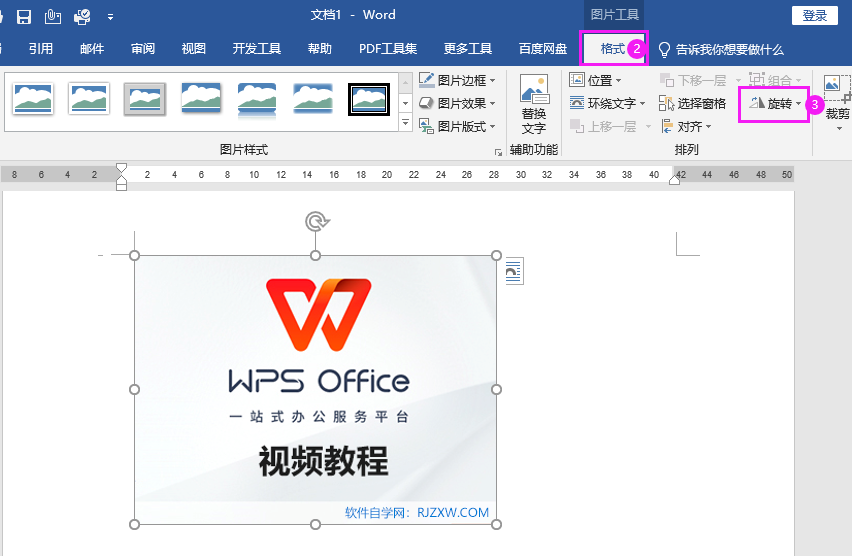The image size is (852, 556).
Task: Click the rotation handle above the image
Action: [317, 221]
